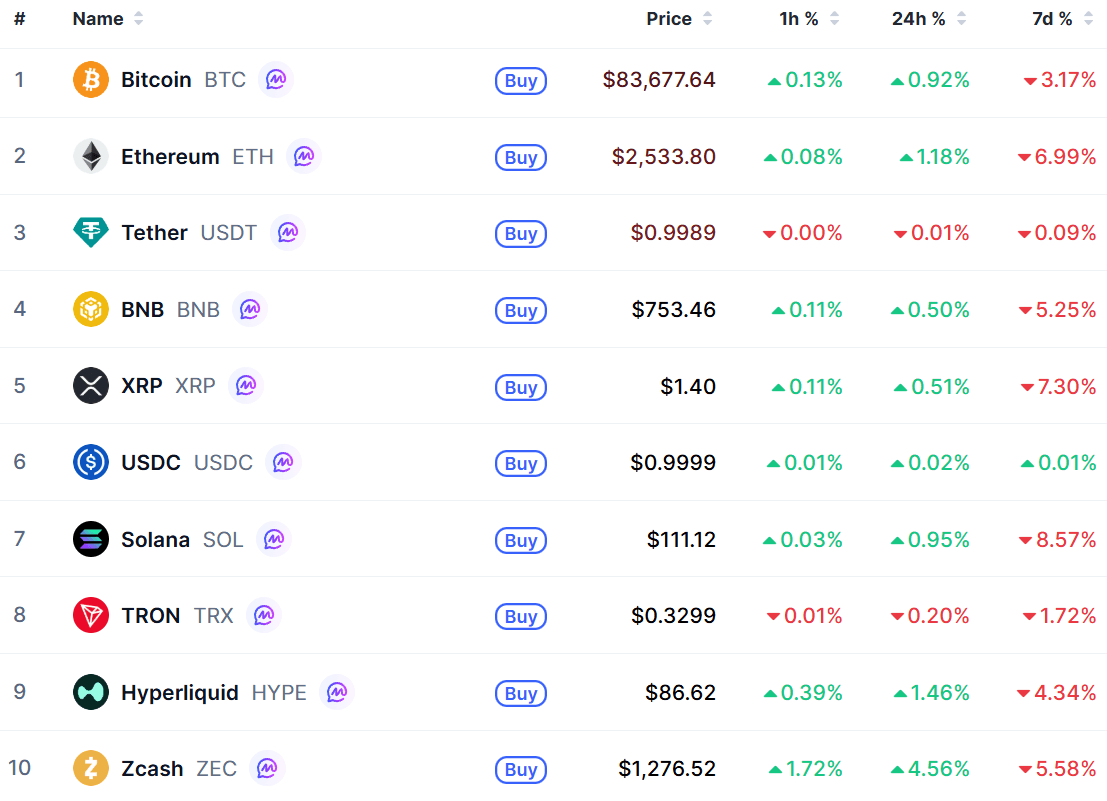Image resolution: width=1107 pixels, height=801 pixels.
Task: Open the community chat icon beside BTC
Action: (x=276, y=80)
